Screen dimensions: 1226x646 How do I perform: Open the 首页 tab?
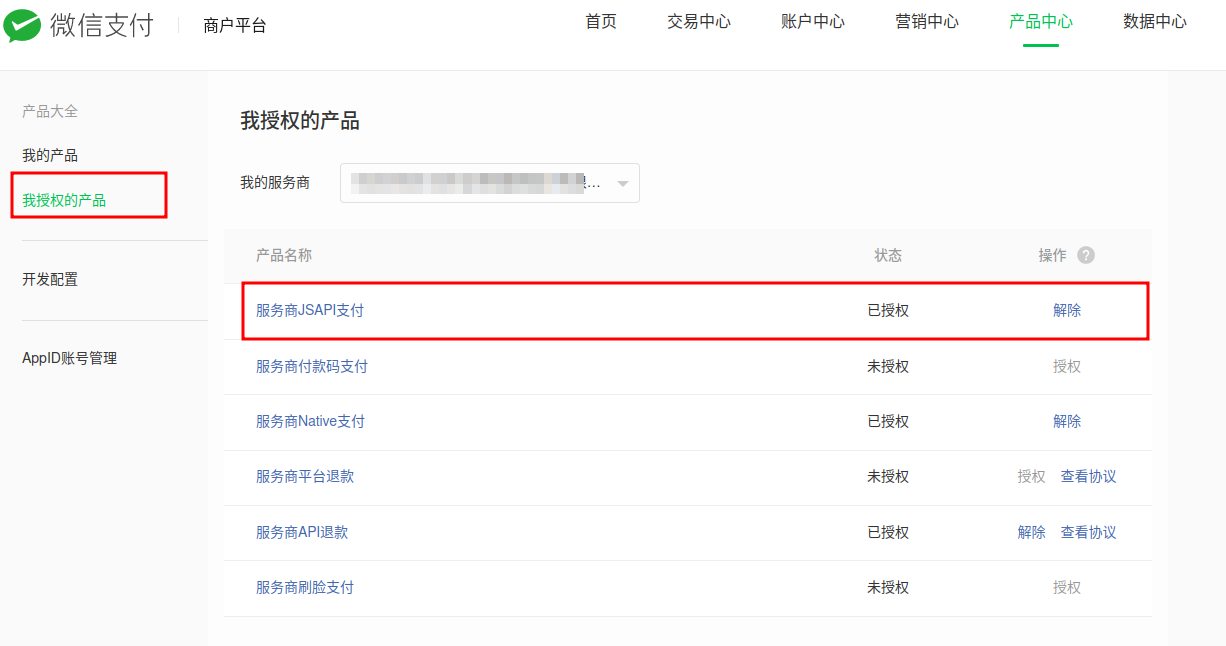601,21
